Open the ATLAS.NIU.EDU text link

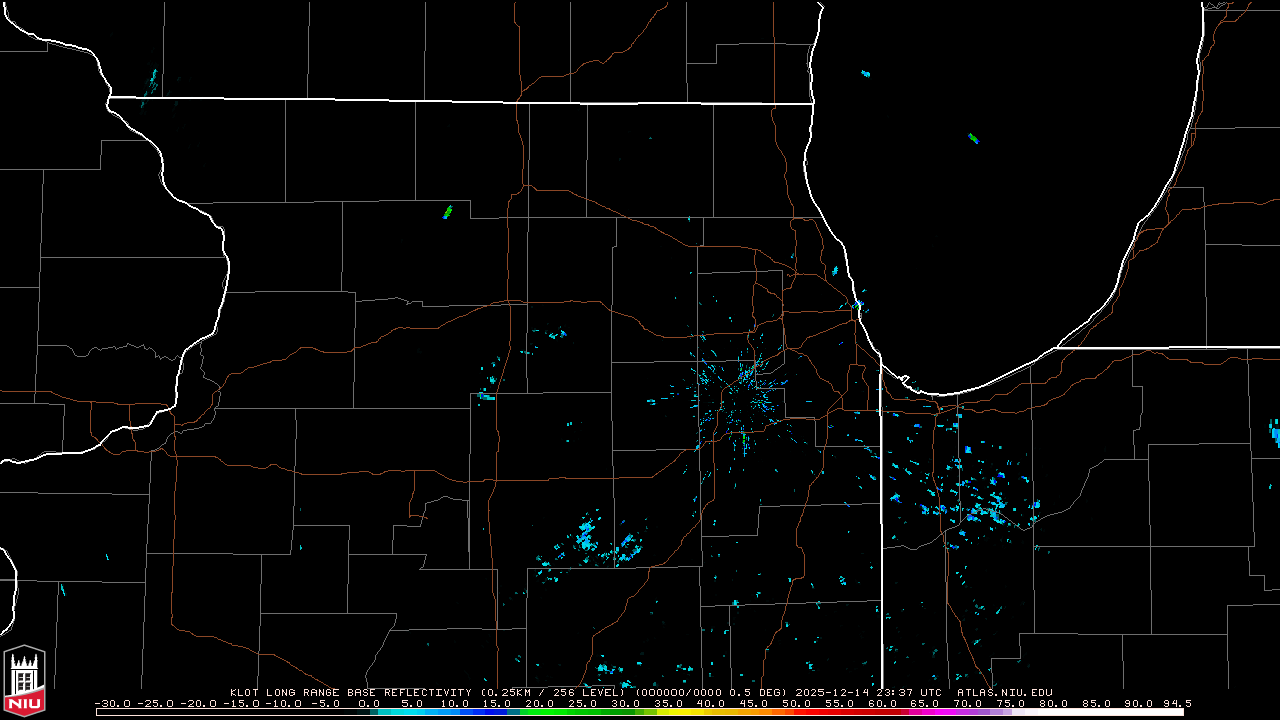1004,692
